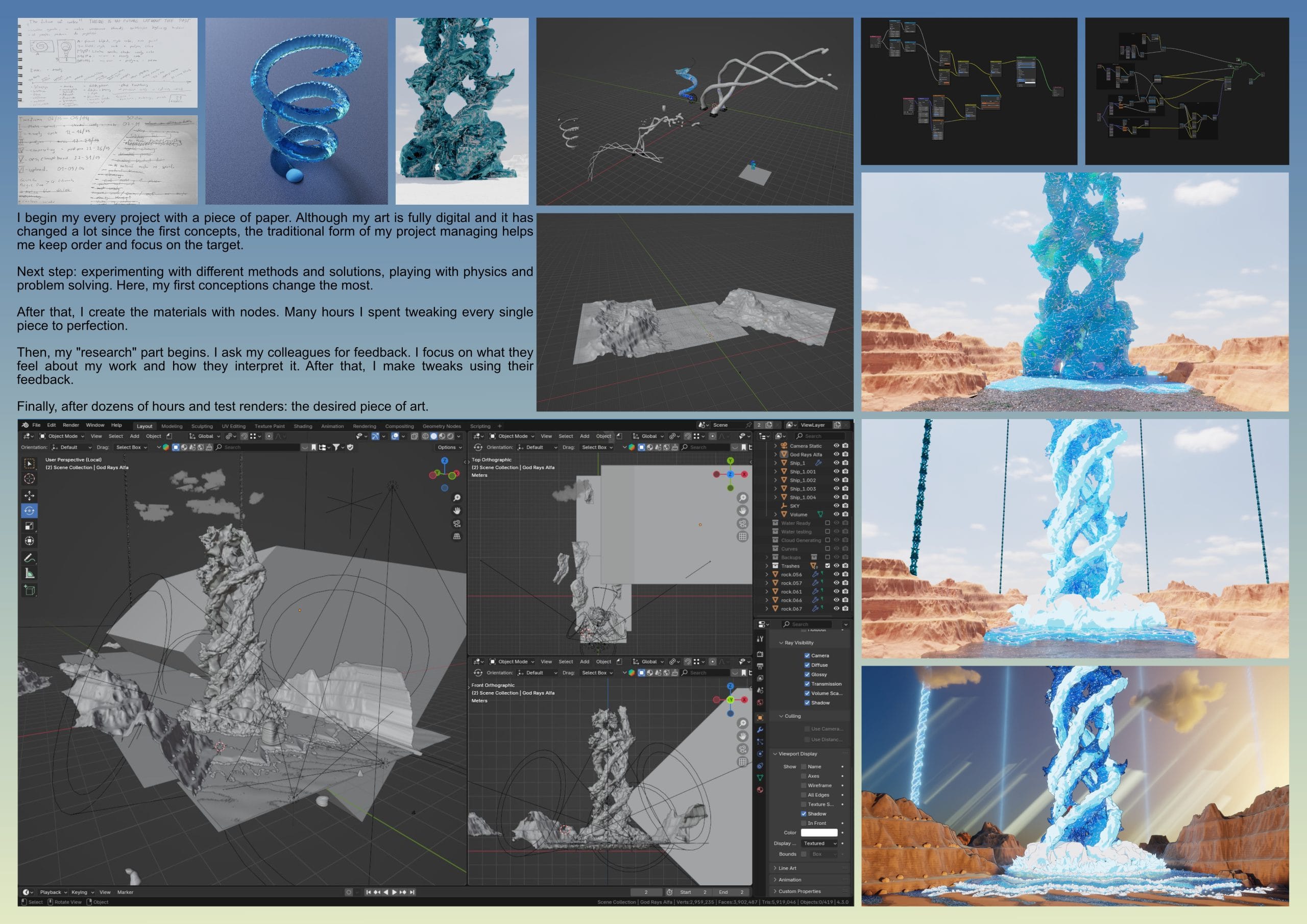Click the timeline play button

tap(394, 892)
